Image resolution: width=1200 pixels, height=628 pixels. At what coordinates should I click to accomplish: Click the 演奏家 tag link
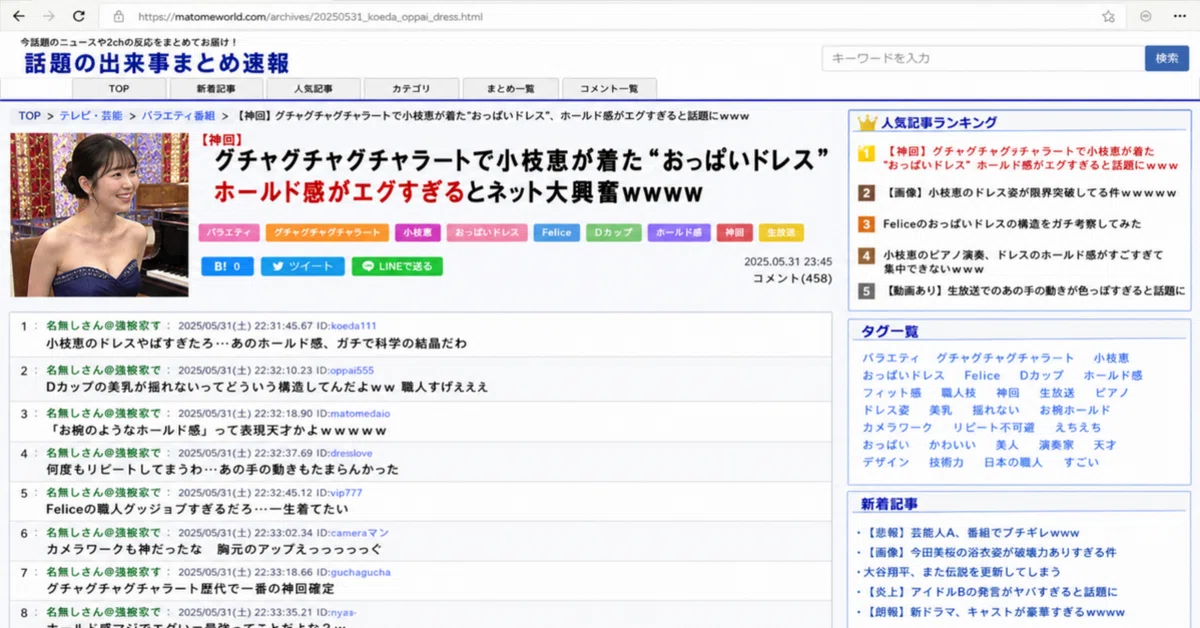(1055, 445)
